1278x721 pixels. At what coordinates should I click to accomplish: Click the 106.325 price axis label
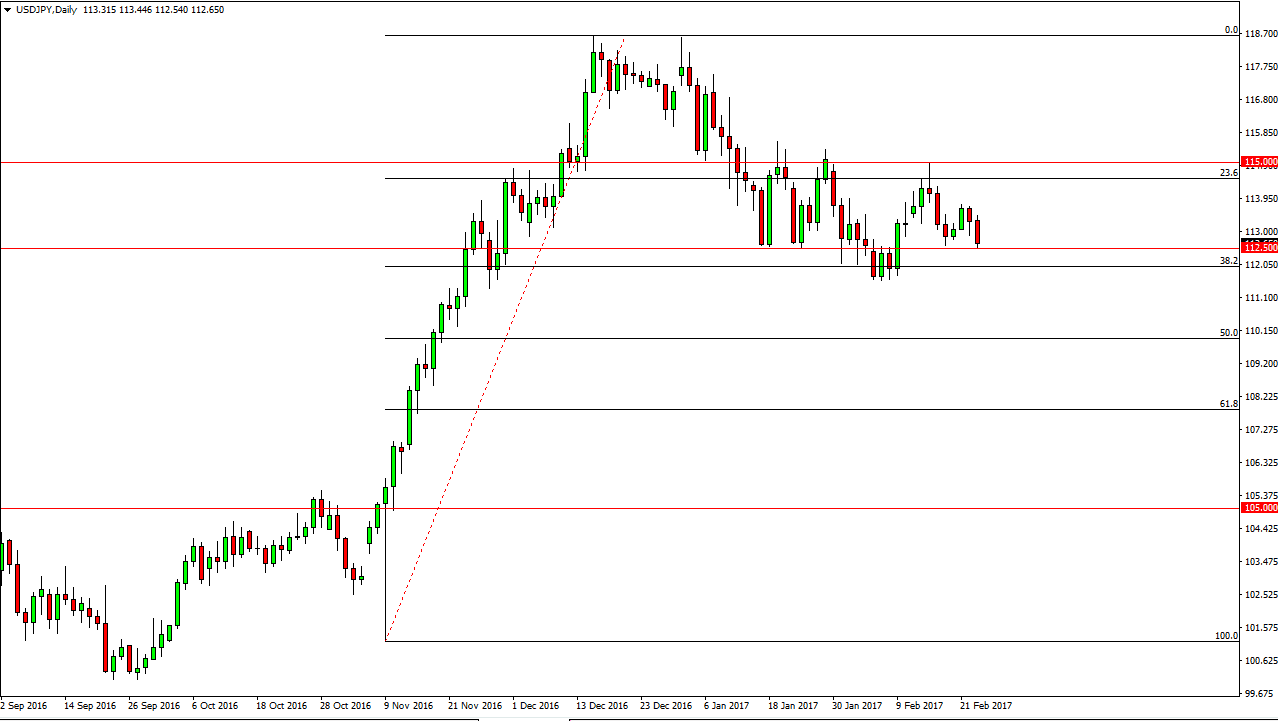click(1260, 463)
